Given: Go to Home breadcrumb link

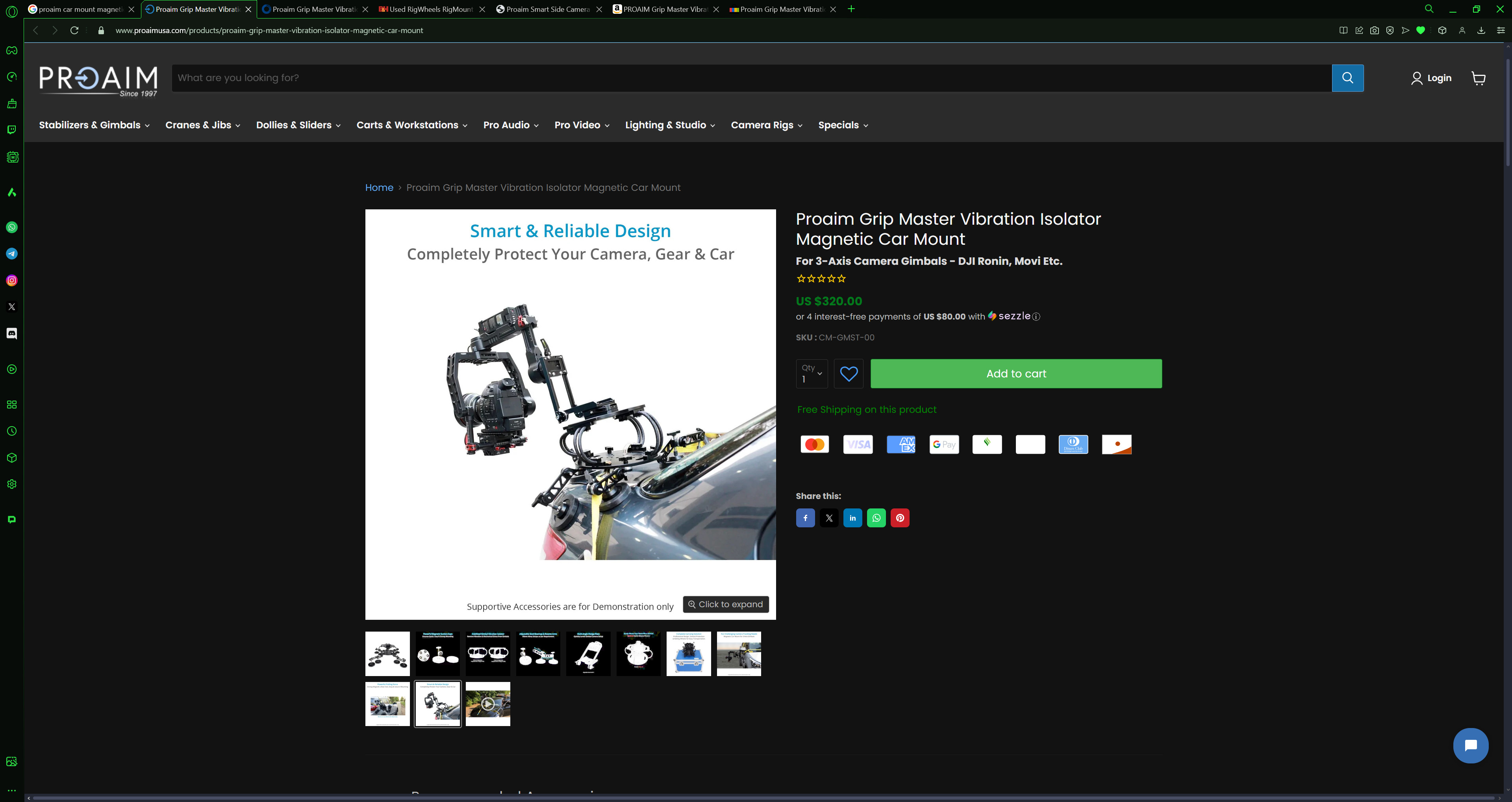Looking at the screenshot, I should (x=379, y=188).
